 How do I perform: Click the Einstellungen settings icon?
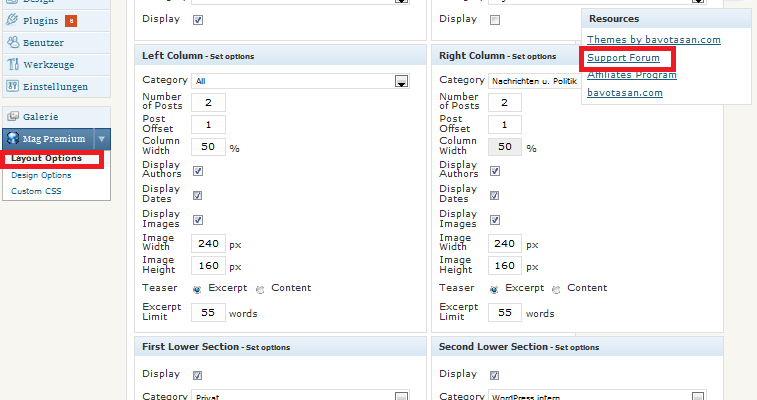tap(13, 86)
